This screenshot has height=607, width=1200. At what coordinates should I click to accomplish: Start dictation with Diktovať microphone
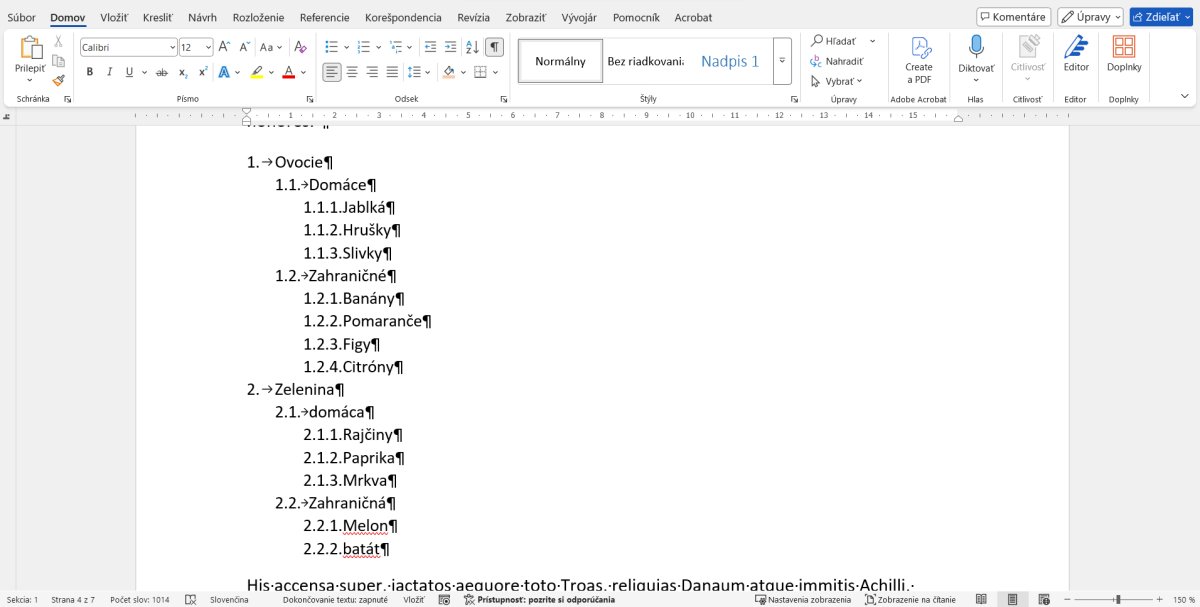tap(976, 55)
